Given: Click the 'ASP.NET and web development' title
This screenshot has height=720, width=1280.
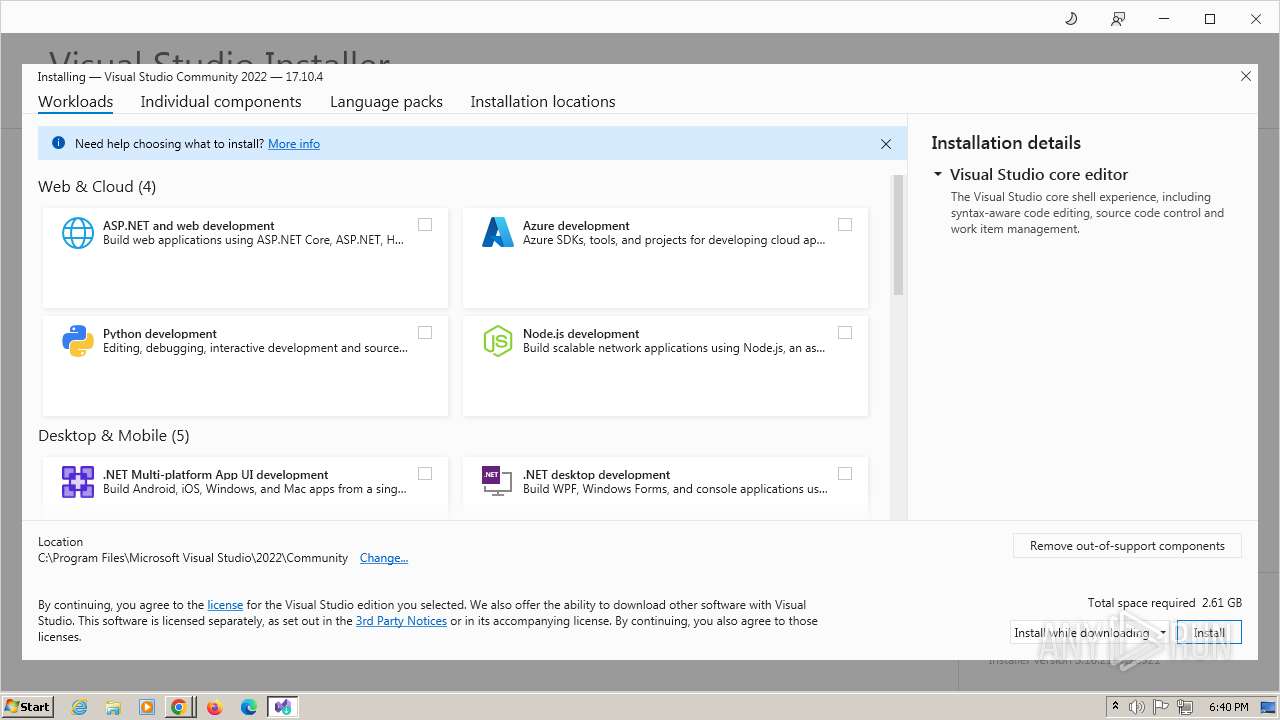Looking at the screenshot, I should tap(189, 226).
